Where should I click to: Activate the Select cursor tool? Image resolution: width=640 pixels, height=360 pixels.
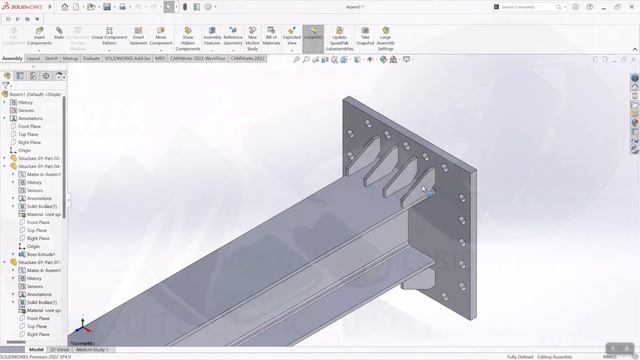click(x=169, y=7)
